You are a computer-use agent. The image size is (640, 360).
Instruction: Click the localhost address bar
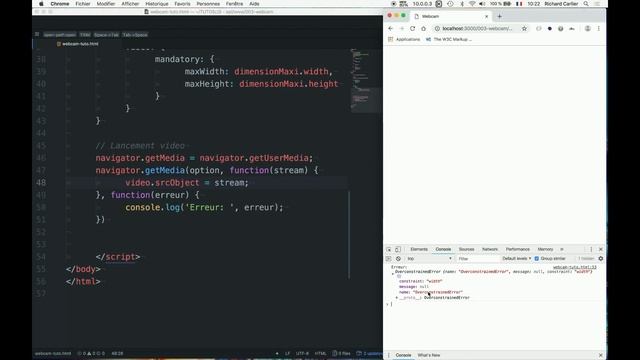[478, 29]
